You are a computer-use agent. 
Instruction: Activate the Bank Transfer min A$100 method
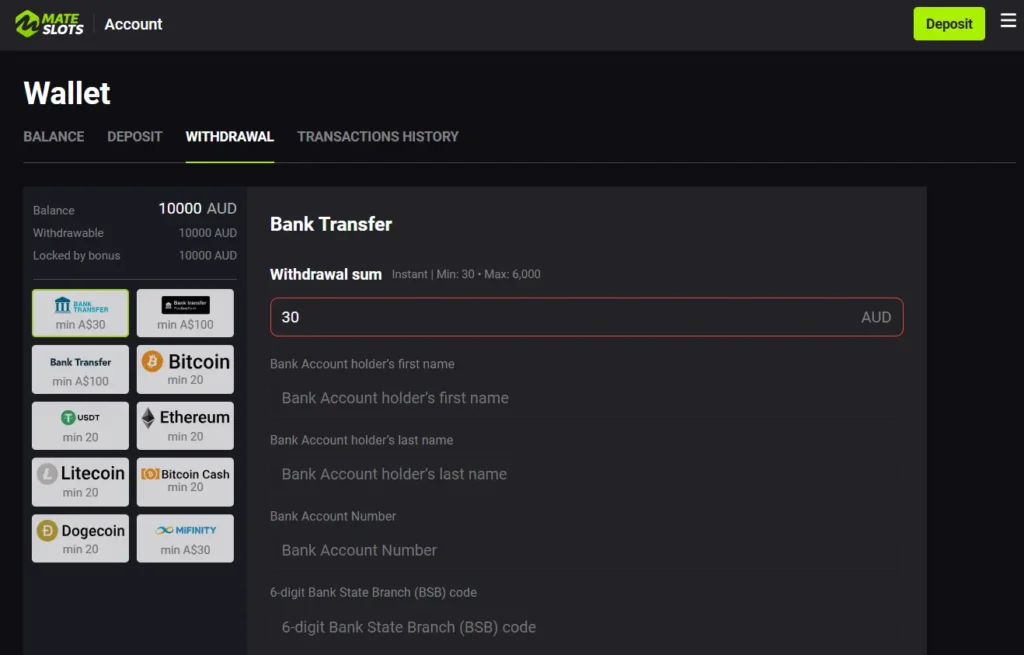[x=80, y=369]
